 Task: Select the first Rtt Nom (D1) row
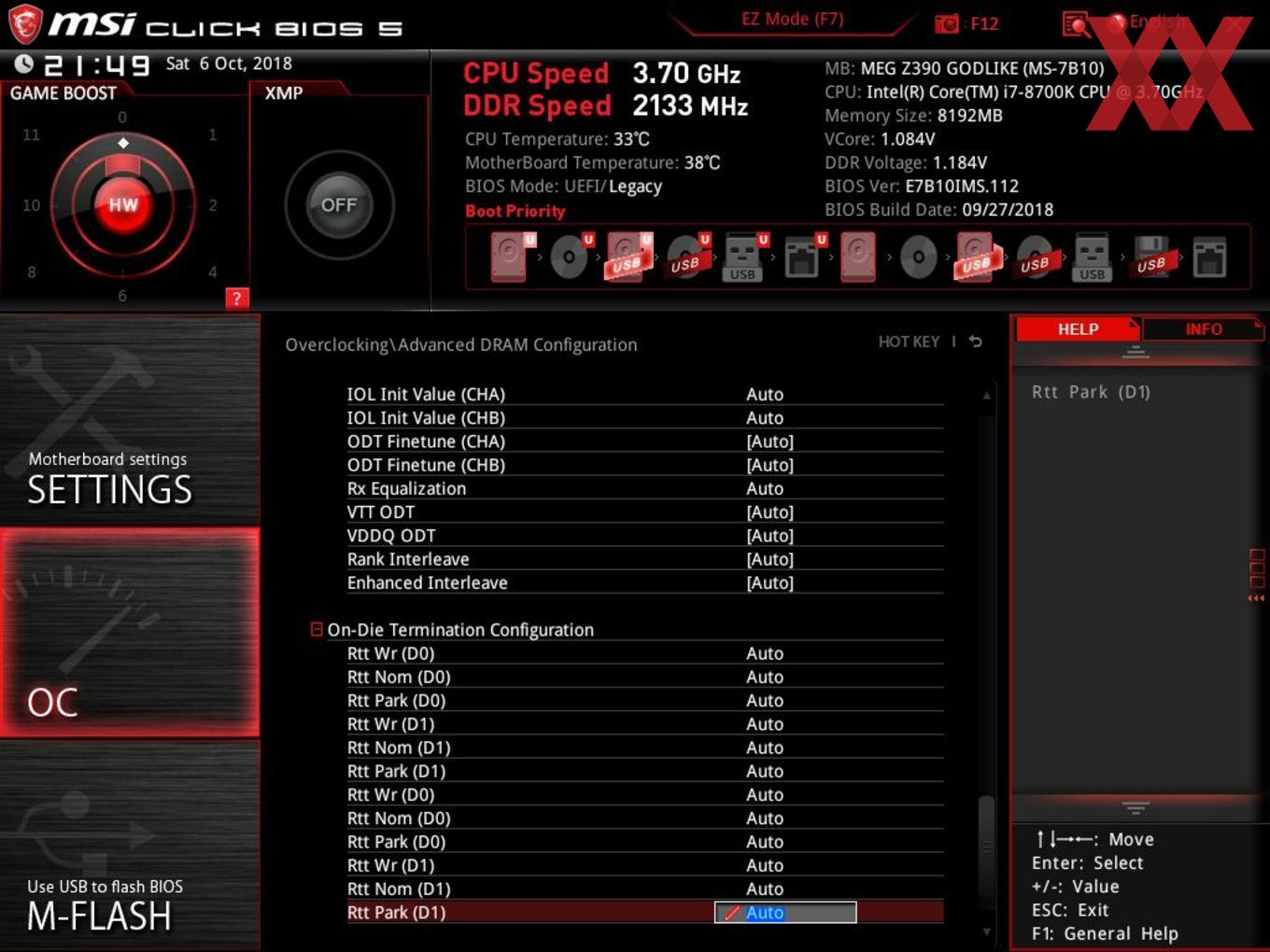[644, 748]
